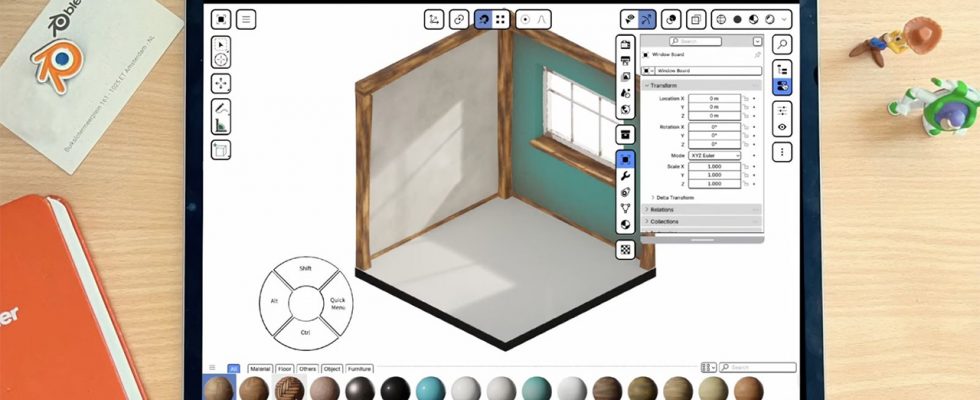The height and width of the screenshot is (400, 980).
Task: Click the chain-link pivot icon
Action: (459, 19)
